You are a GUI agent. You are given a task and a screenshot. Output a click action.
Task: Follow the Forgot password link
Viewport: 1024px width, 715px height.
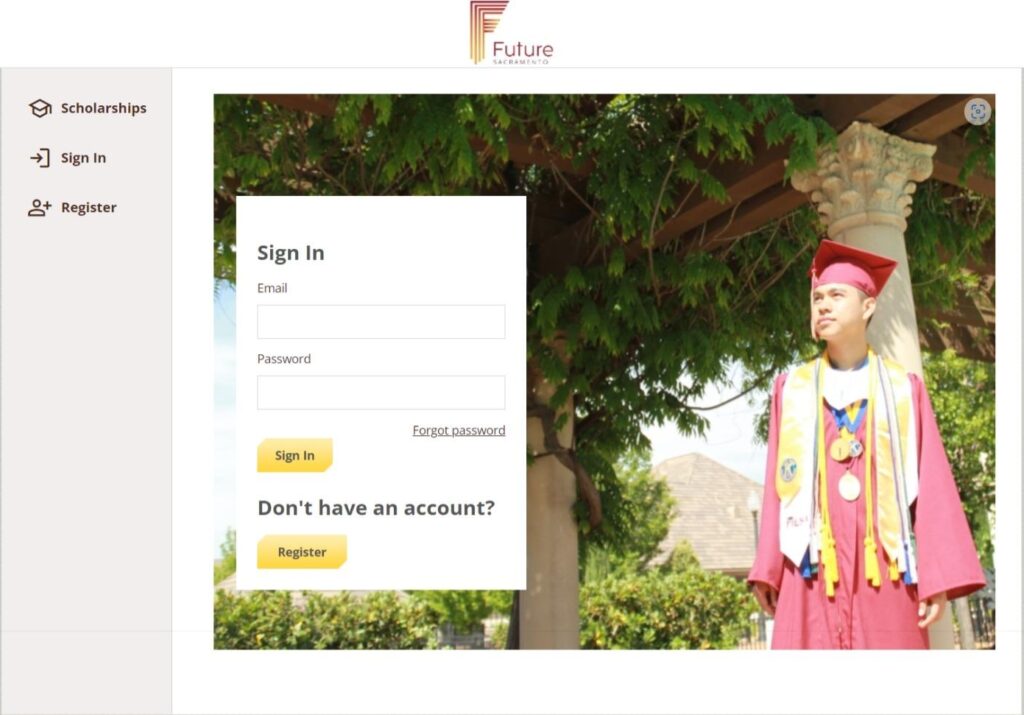[x=459, y=430]
